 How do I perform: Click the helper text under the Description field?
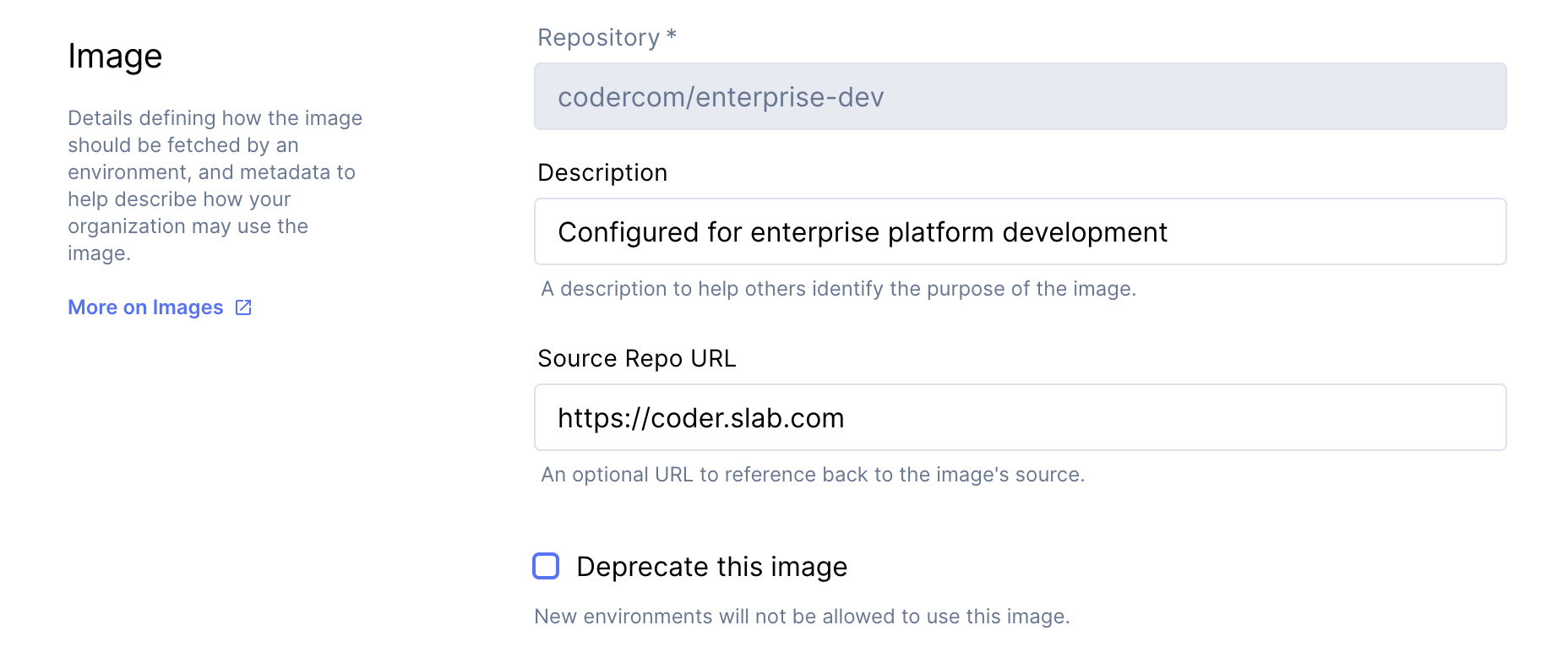click(x=838, y=289)
